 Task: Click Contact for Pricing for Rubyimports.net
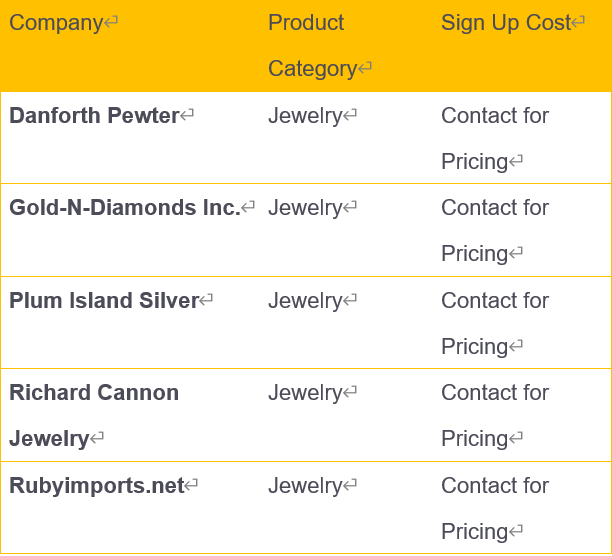(495, 509)
